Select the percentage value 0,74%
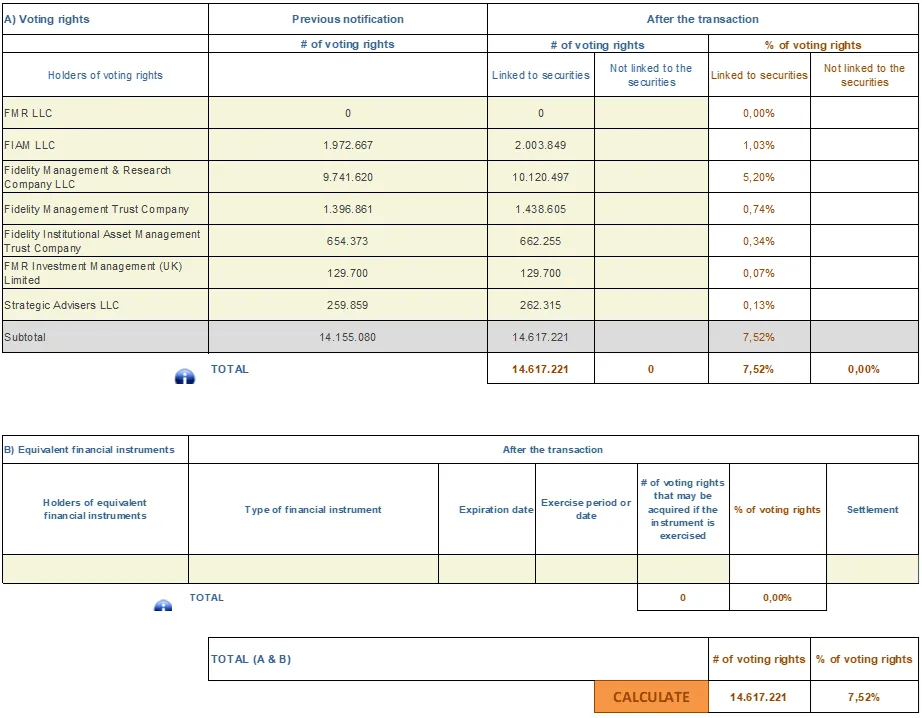 (x=759, y=209)
